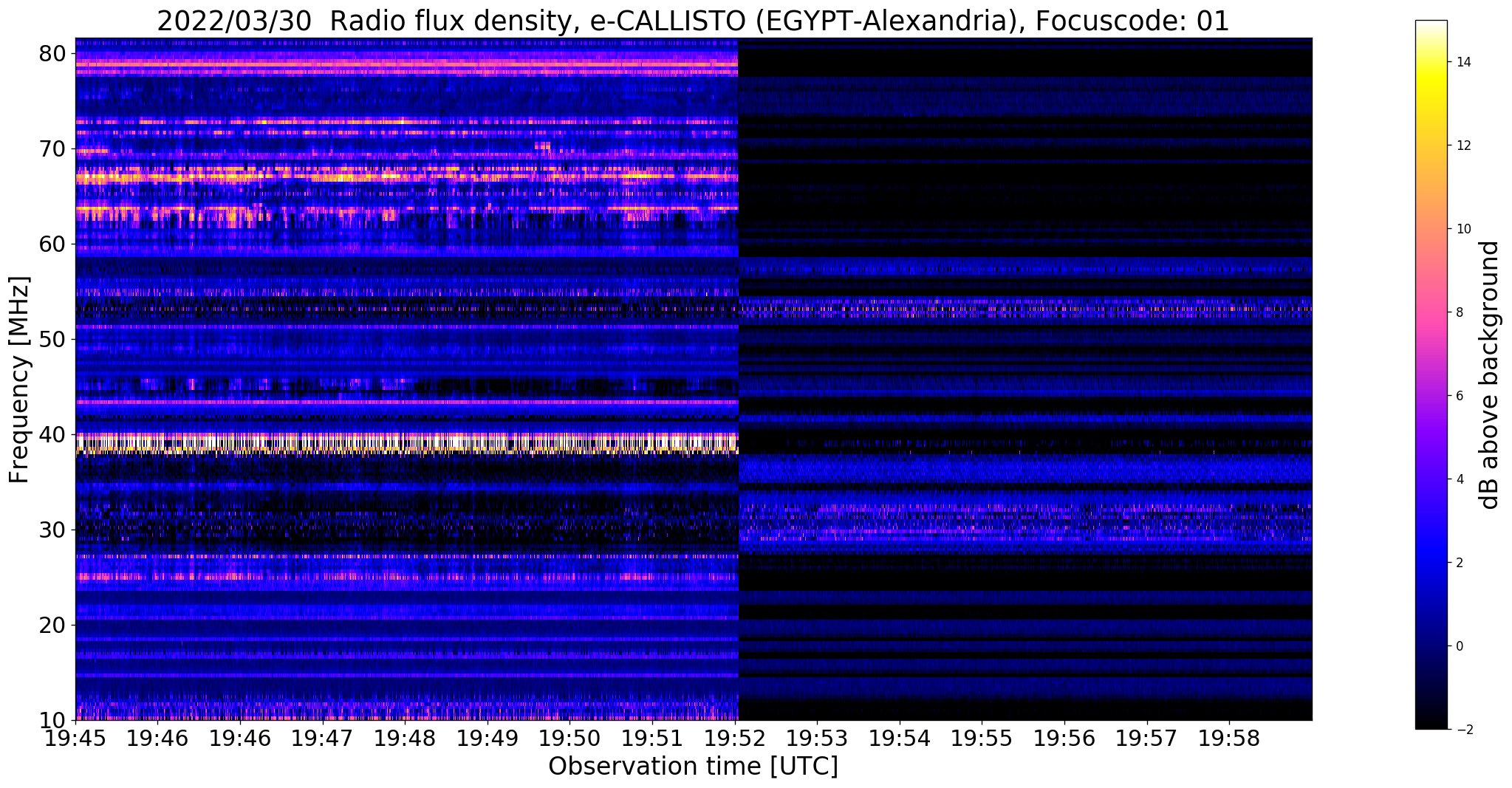Pick the 0 value on the colorbar scale
Screen dimensions: 1512x788
pos(1459,646)
